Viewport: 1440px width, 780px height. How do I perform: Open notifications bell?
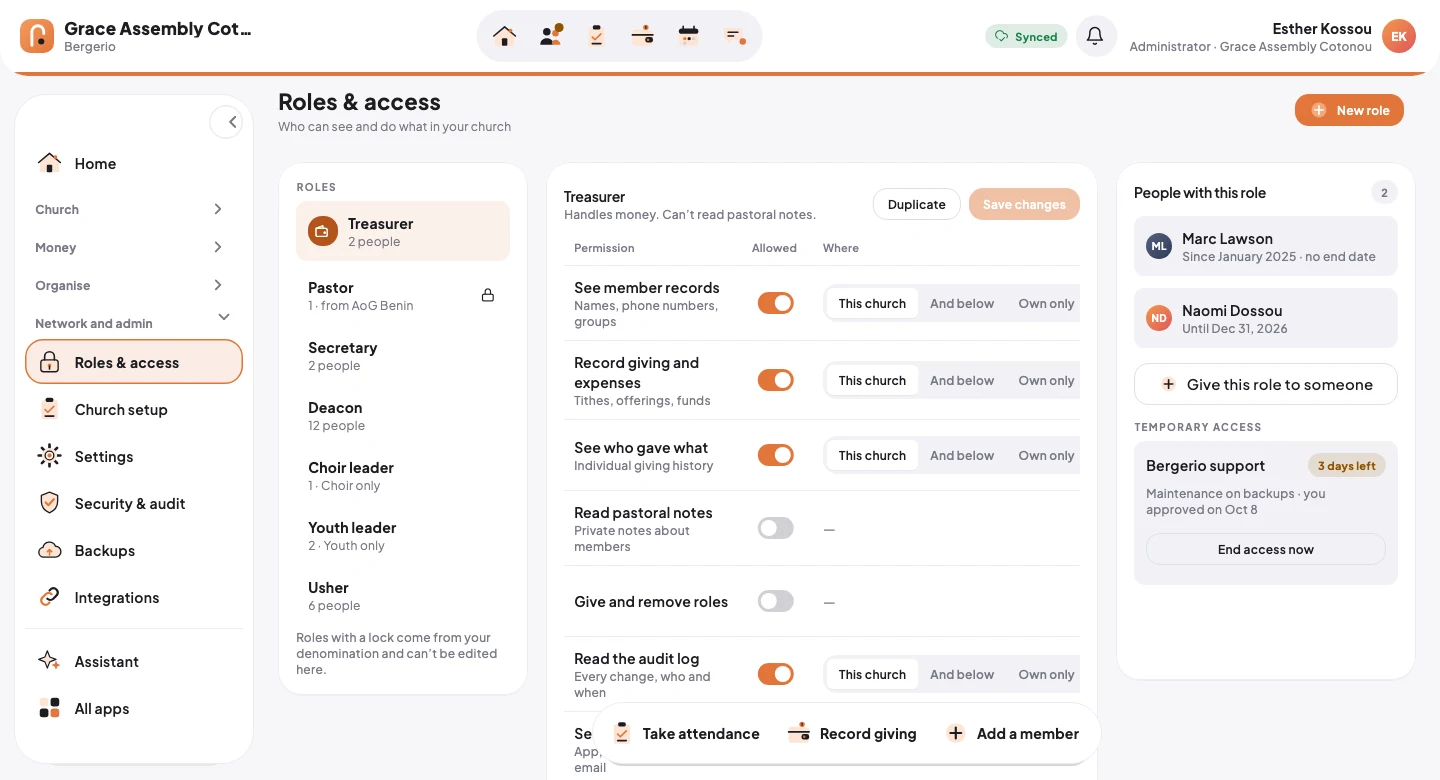point(1096,36)
